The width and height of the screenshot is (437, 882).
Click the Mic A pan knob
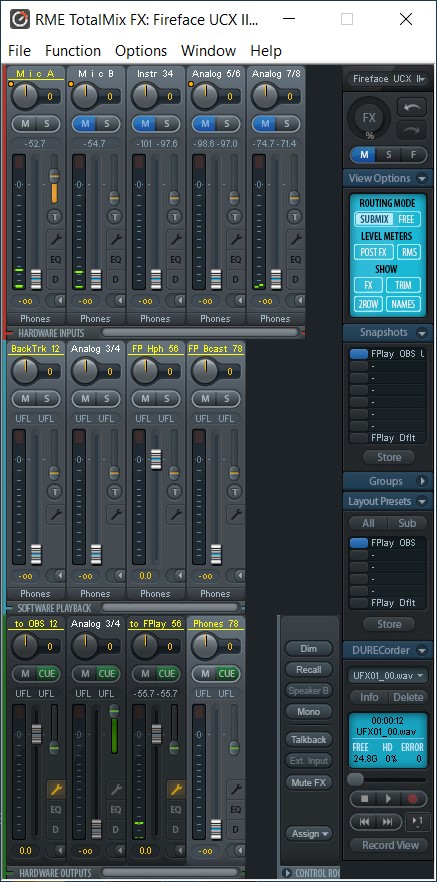click(25, 96)
